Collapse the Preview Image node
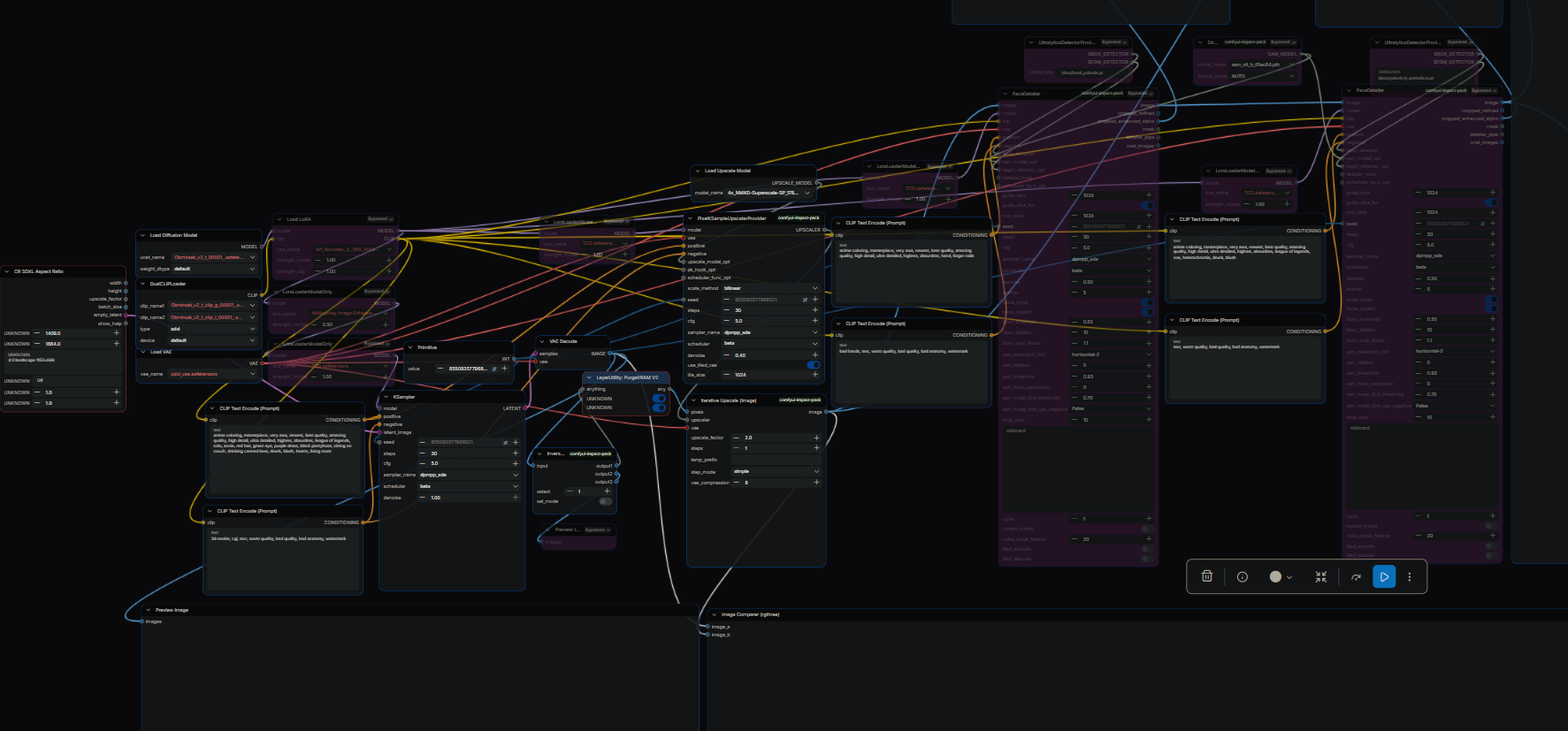The width and height of the screenshot is (1568, 731). [149, 610]
